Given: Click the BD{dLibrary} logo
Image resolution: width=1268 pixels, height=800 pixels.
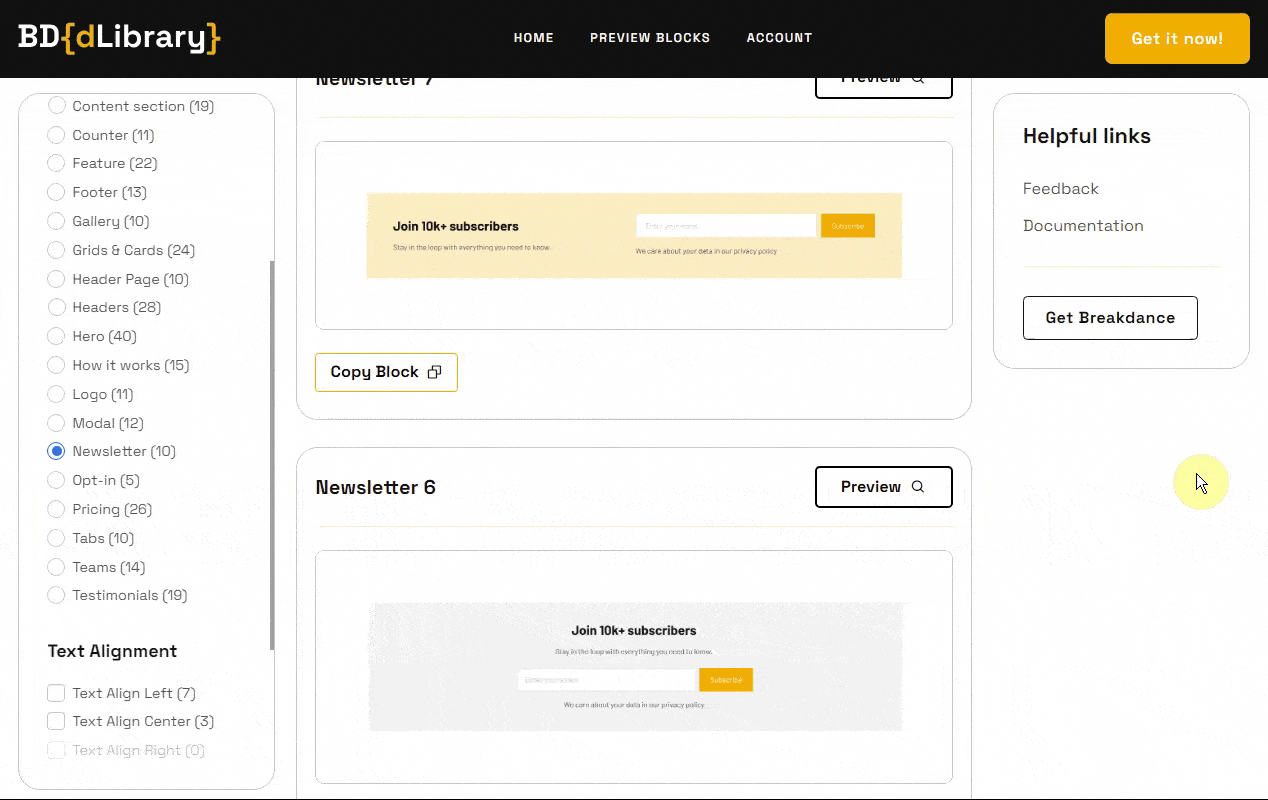Looking at the screenshot, I should (119, 38).
